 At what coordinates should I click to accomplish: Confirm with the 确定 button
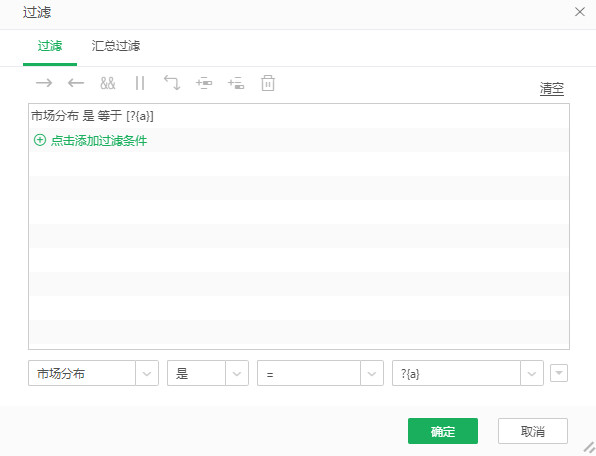pyautogui.click(x=443, y=431)
